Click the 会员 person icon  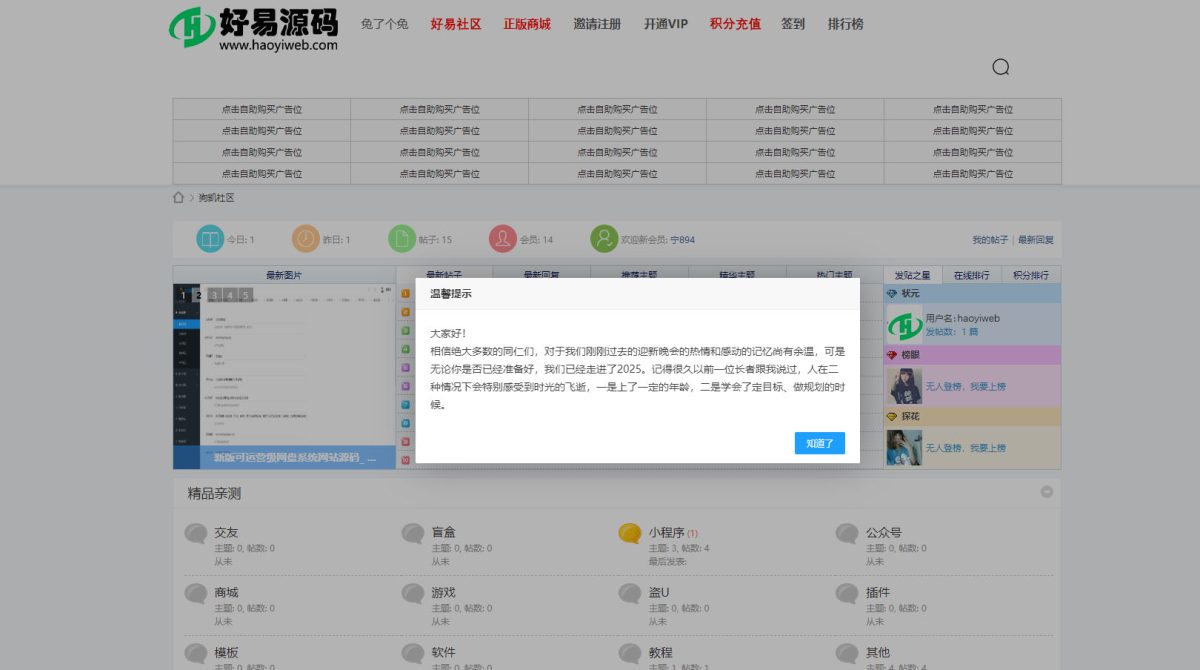(x=503, y=239)
